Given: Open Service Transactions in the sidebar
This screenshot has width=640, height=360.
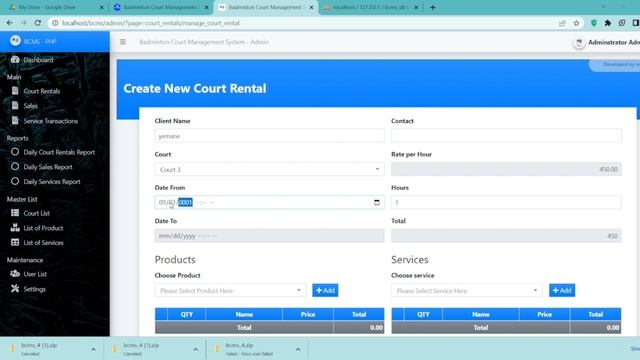Looking at the screenshot, I should pyautogui.click(x=50, y=121).
